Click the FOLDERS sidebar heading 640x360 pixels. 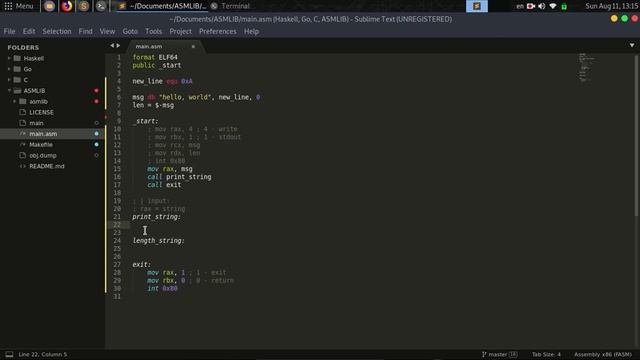pos(23,47)
